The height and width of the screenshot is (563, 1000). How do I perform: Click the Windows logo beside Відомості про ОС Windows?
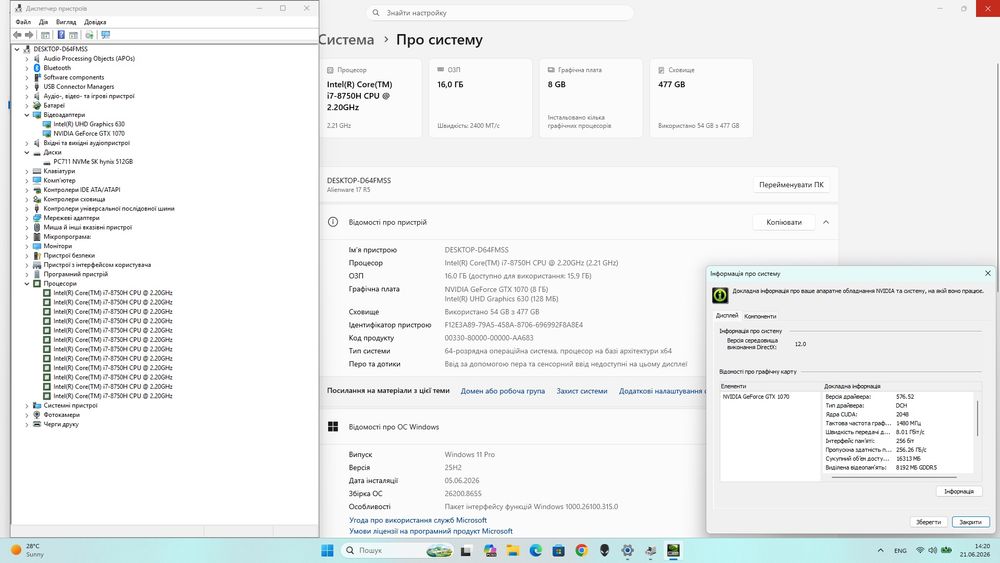(333, 427)
